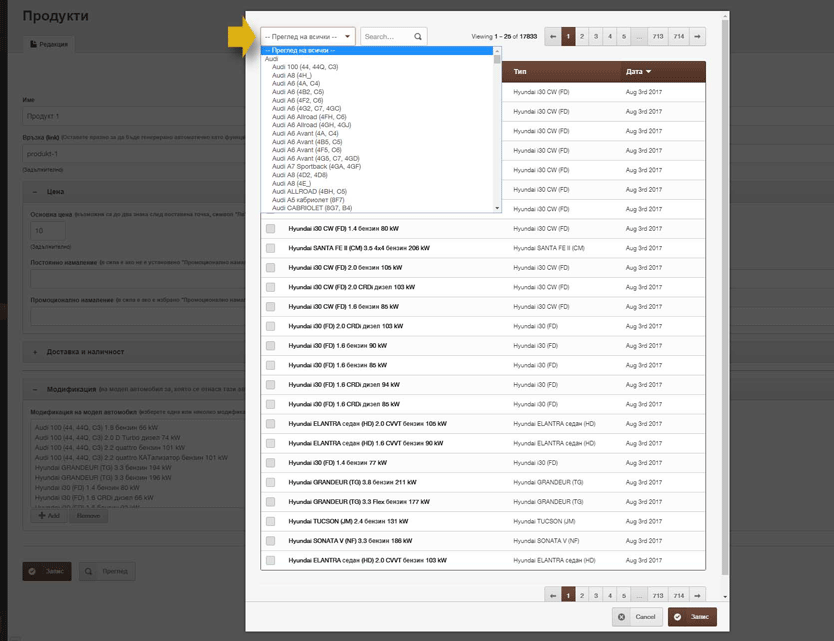This screenshot has height=641, width=834.
Task: Tick checkbox for Hyundai i30 (FD) 1.6 бензин 90 kW
Action: coord(271,346)
